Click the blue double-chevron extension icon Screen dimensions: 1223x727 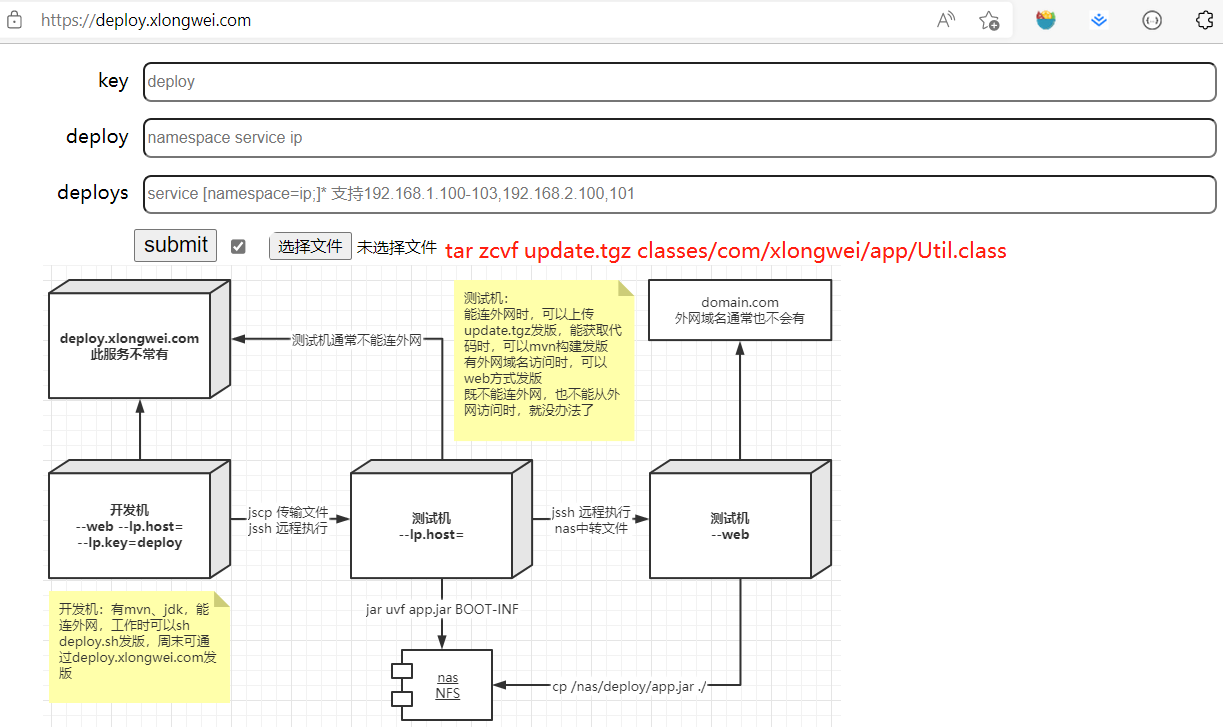(1099, 20)
